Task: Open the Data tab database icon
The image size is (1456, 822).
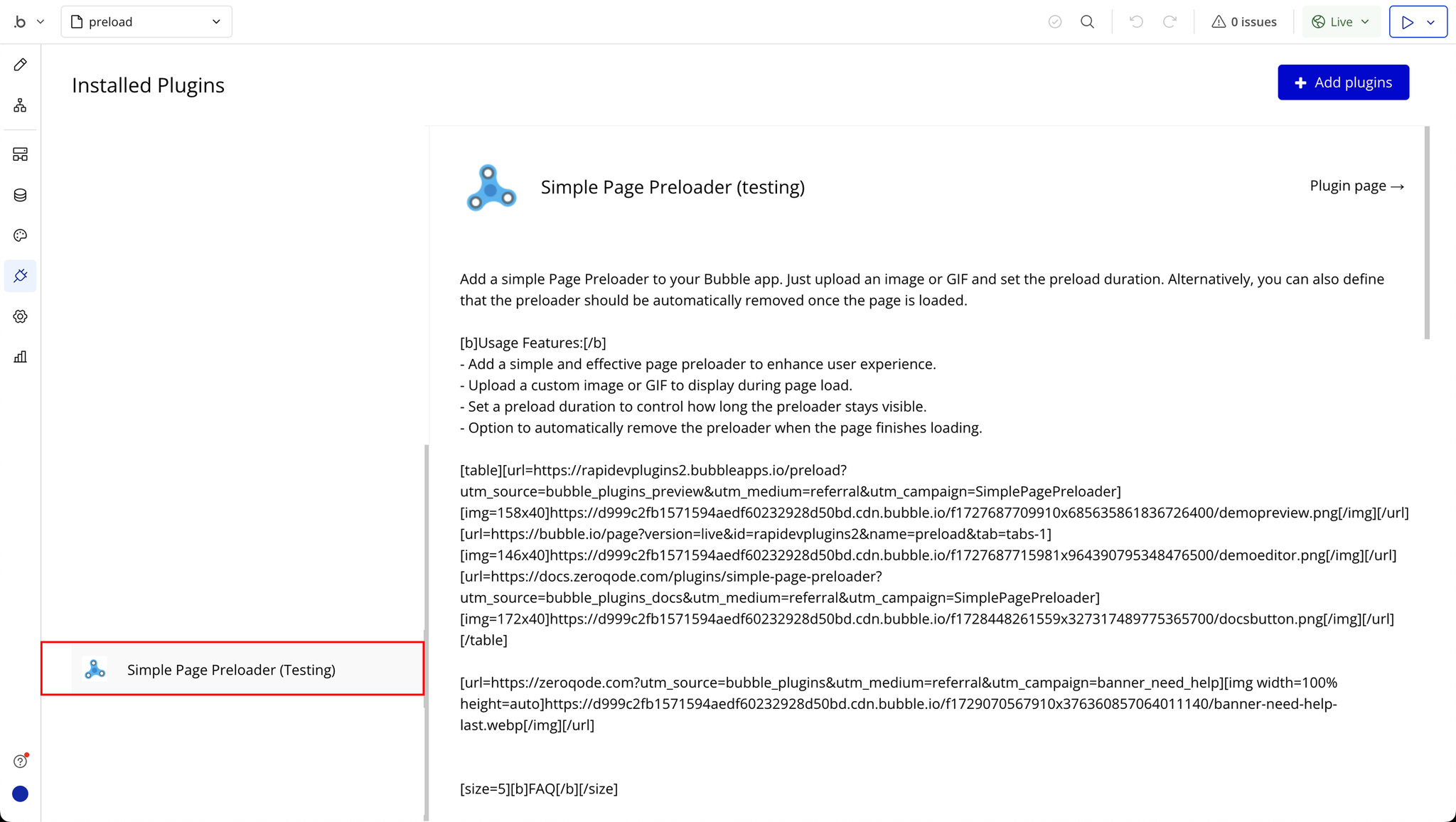Action: [x=20, y=195]
